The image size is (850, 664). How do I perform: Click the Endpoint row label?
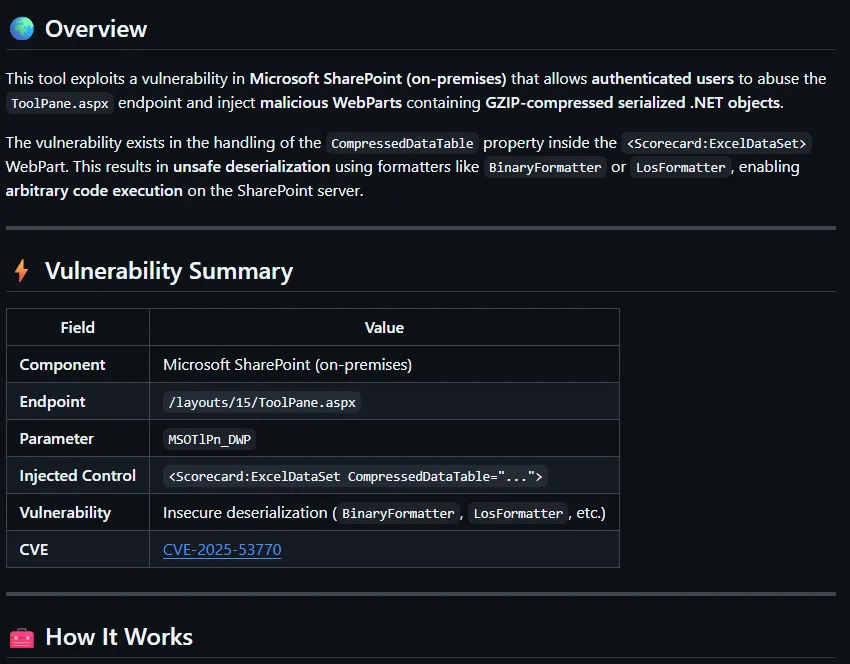click(52, 402)
